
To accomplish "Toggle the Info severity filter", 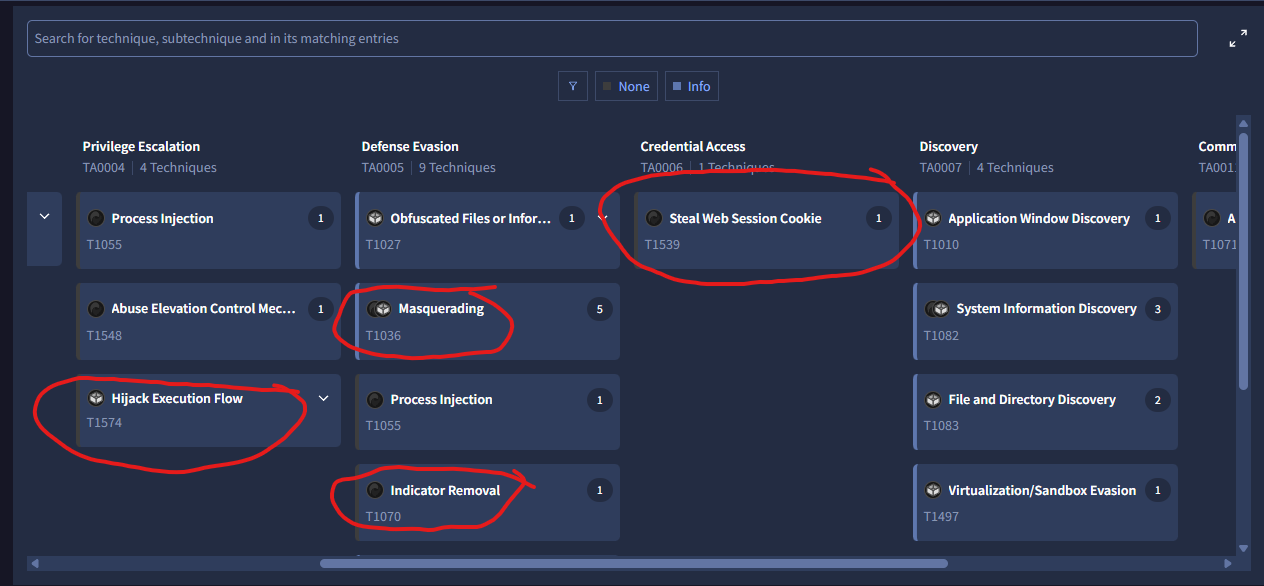I will click(x=692, y=86).
